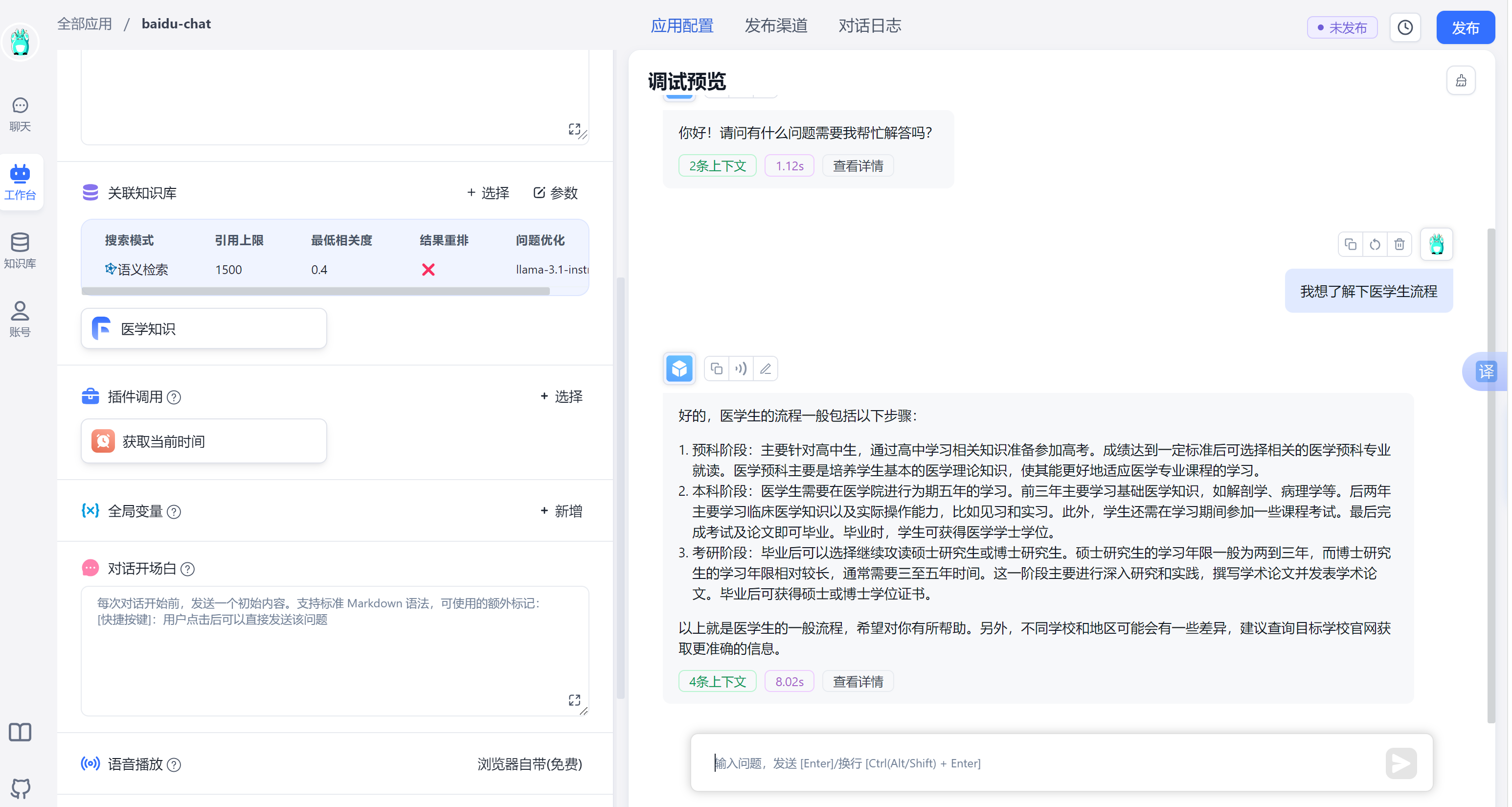Delete the user message with trash icon

(1399, 244)
